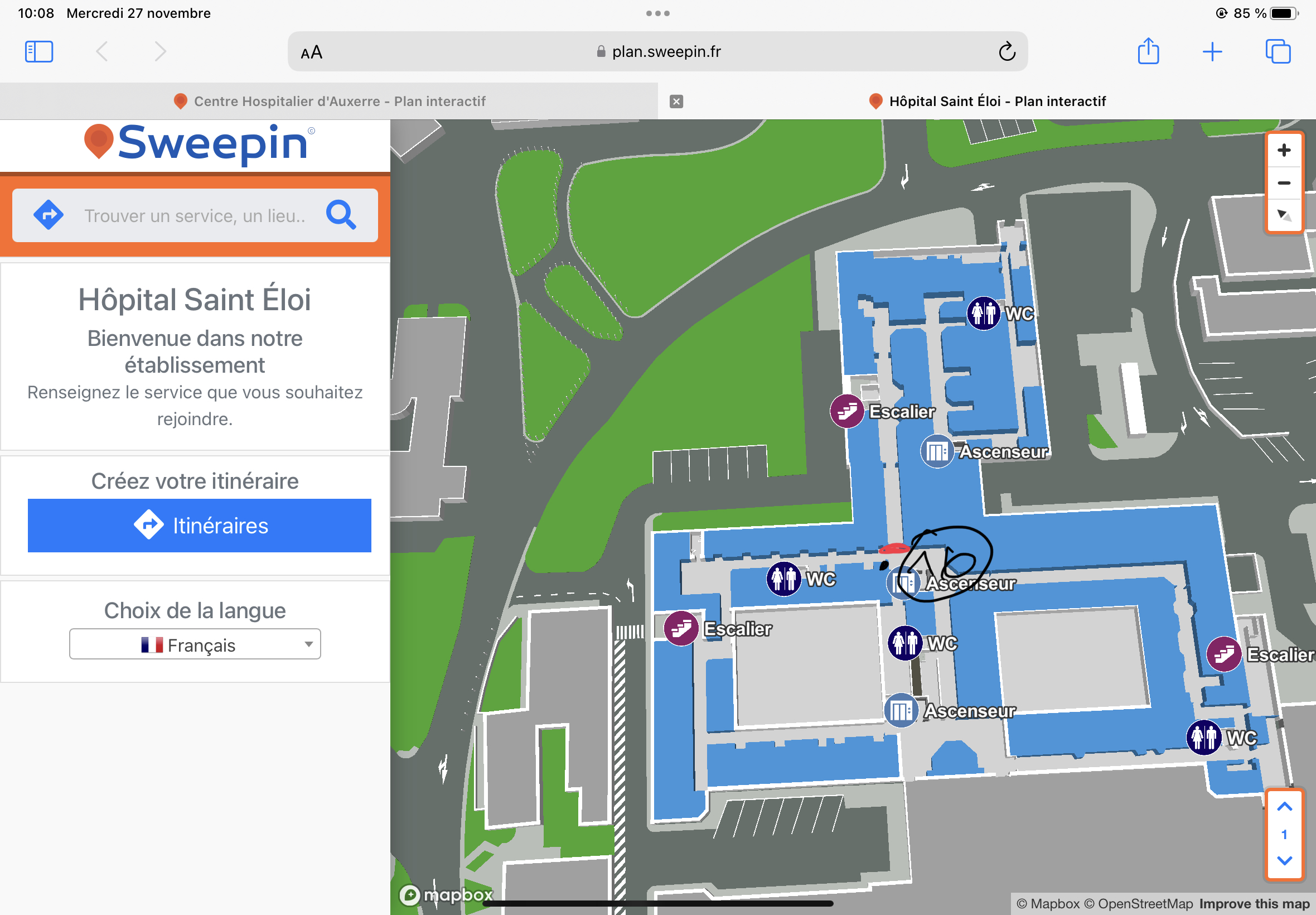
Task: Close the Hôpital Saint Éloi tab
Action: click(676, 102)
